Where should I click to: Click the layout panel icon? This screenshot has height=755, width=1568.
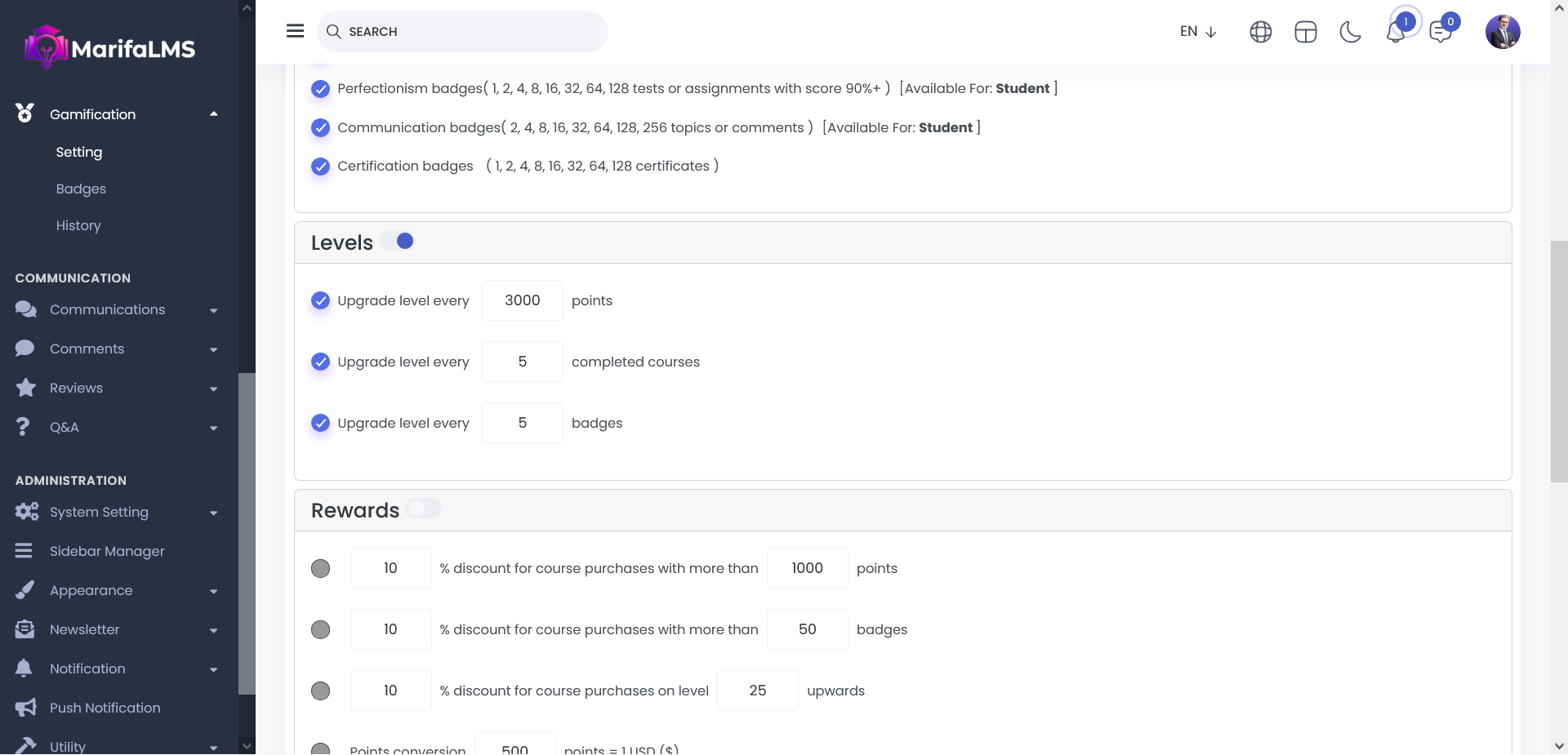point(1305,32)
